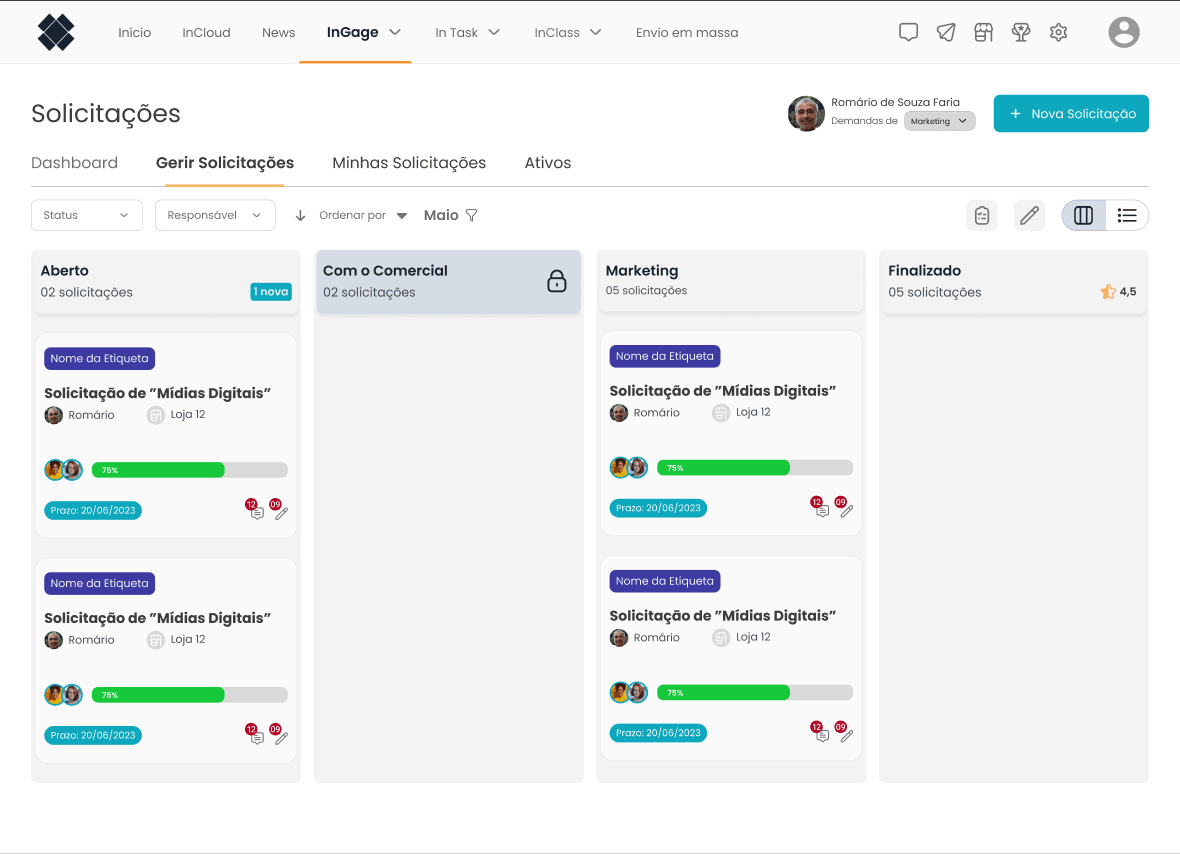Screen dimensions: 1180x854
Task: Click the star rating icon in Finalizado
Action: click(1108, 292)
